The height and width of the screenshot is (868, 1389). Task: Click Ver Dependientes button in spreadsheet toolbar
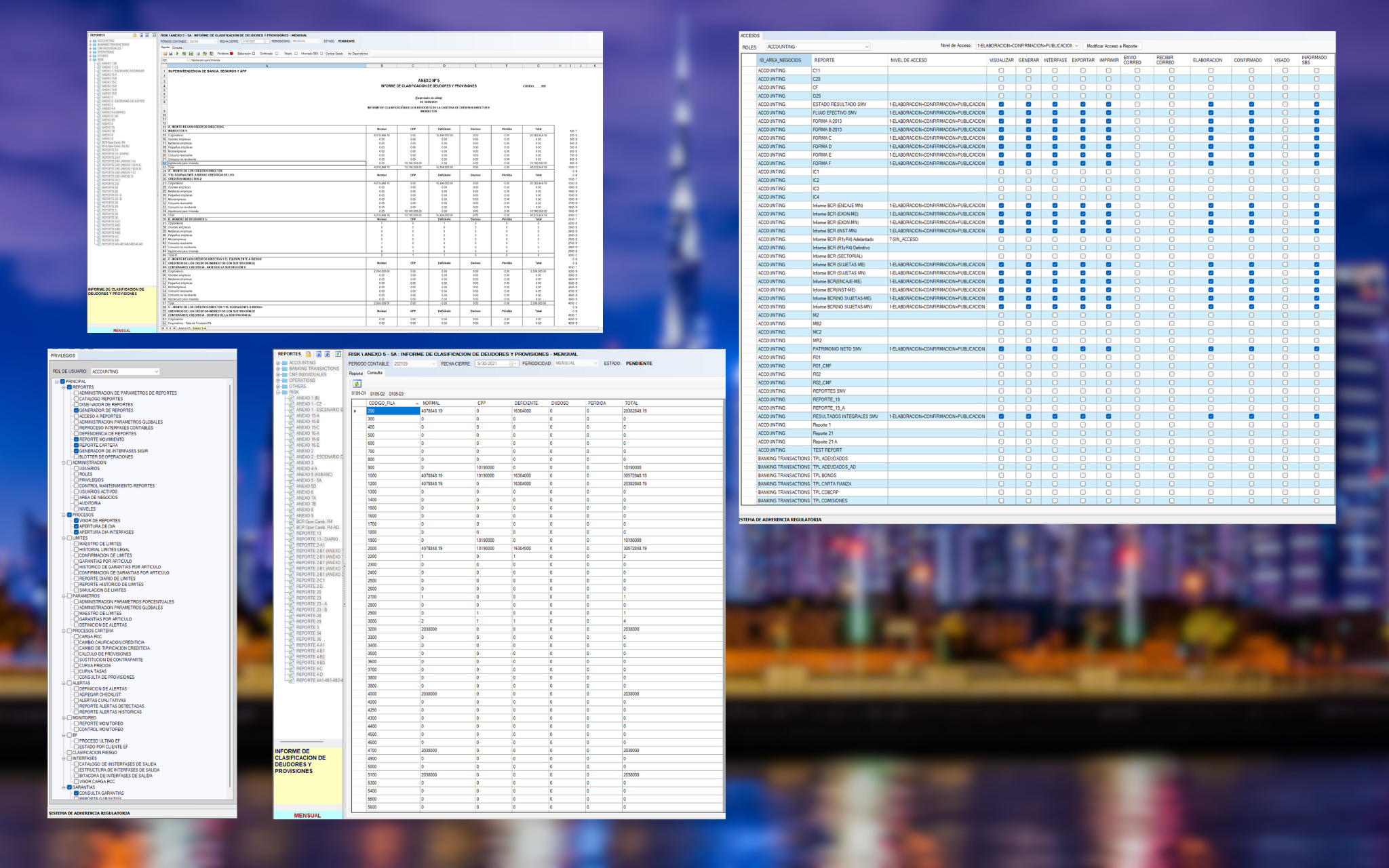(358, 54)
